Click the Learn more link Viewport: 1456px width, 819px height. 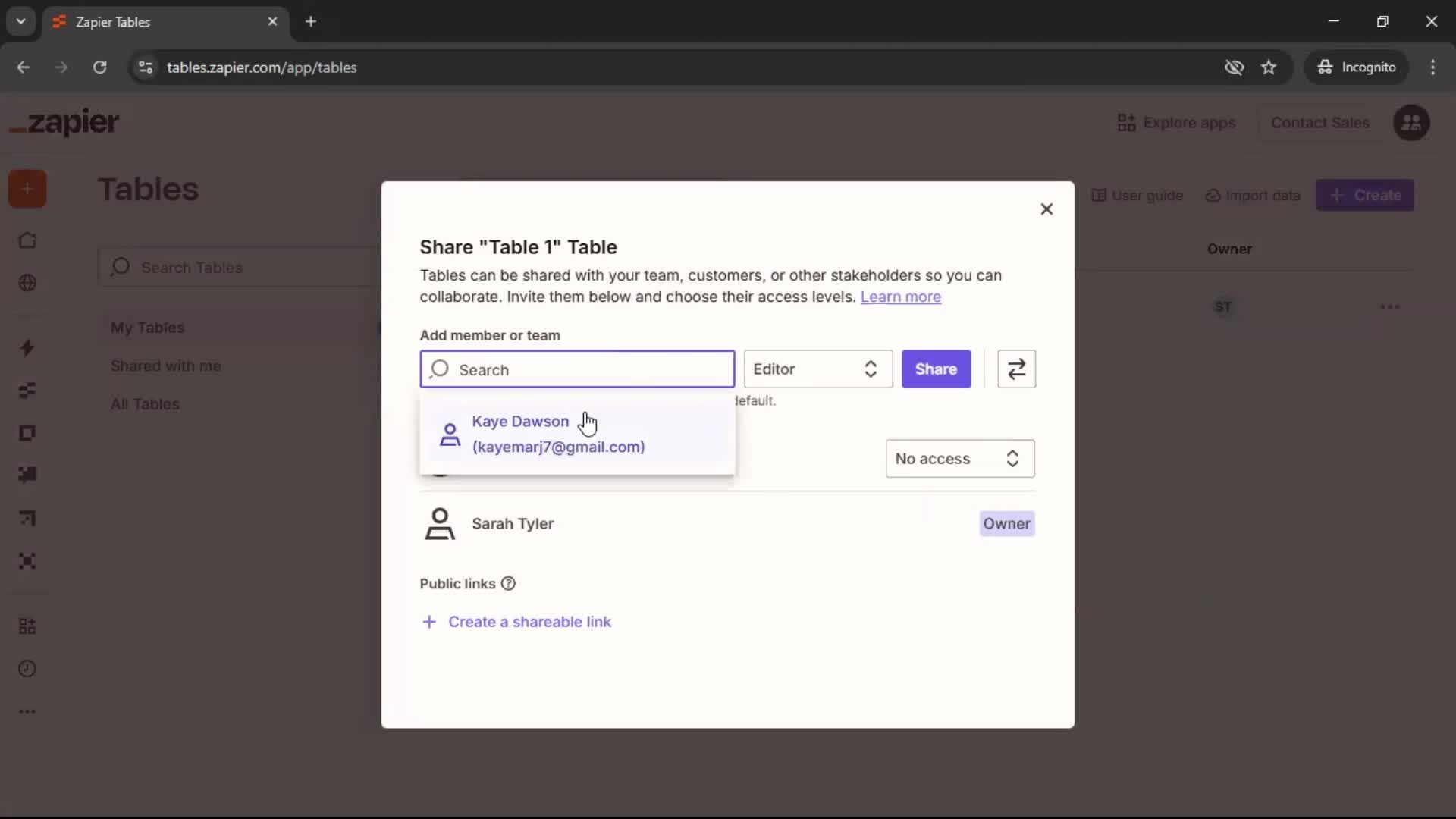(x=900, y=297)
